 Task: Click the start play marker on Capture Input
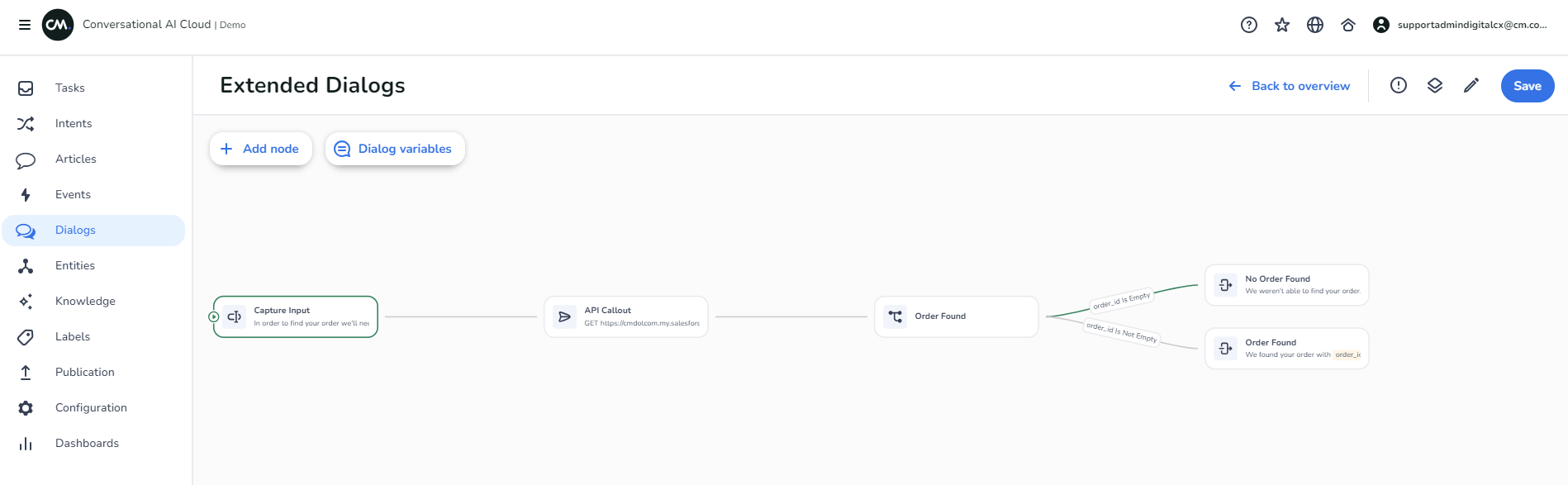click(x=214, y=316)
